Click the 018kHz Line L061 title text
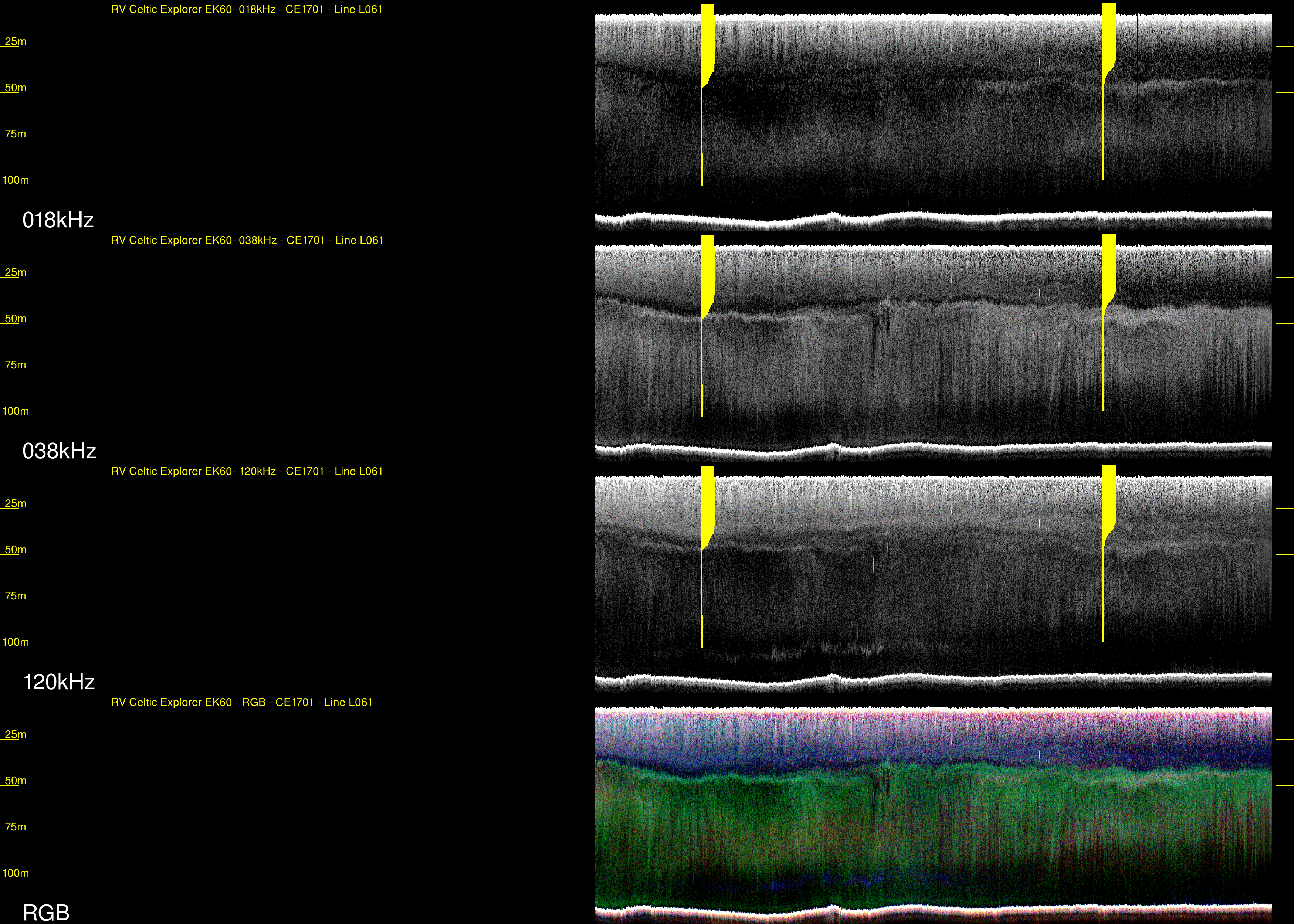1294x924 pixels. tap(246, 9)
